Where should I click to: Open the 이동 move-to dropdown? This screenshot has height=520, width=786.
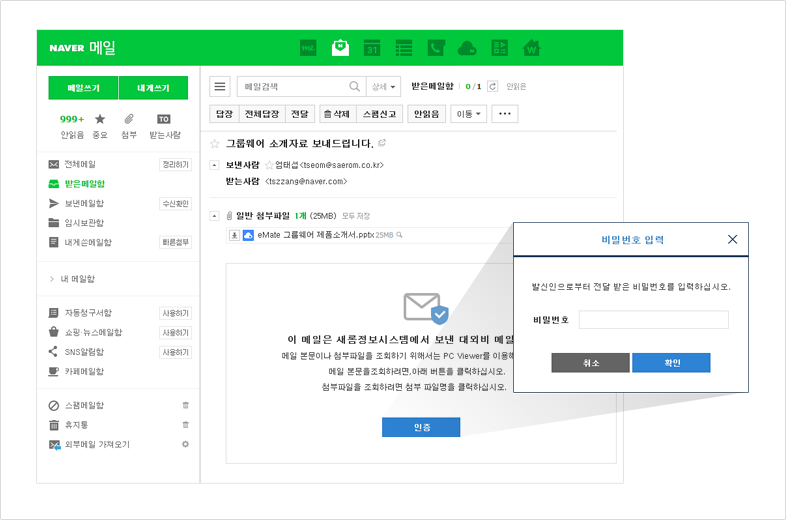point(468,114)
